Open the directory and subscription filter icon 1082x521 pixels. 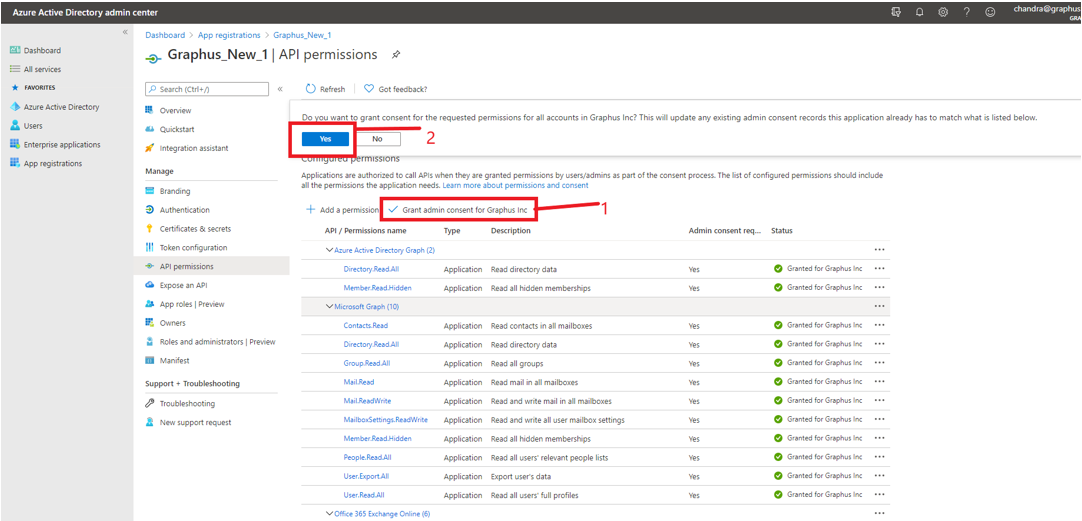click(x=896, y=12)
